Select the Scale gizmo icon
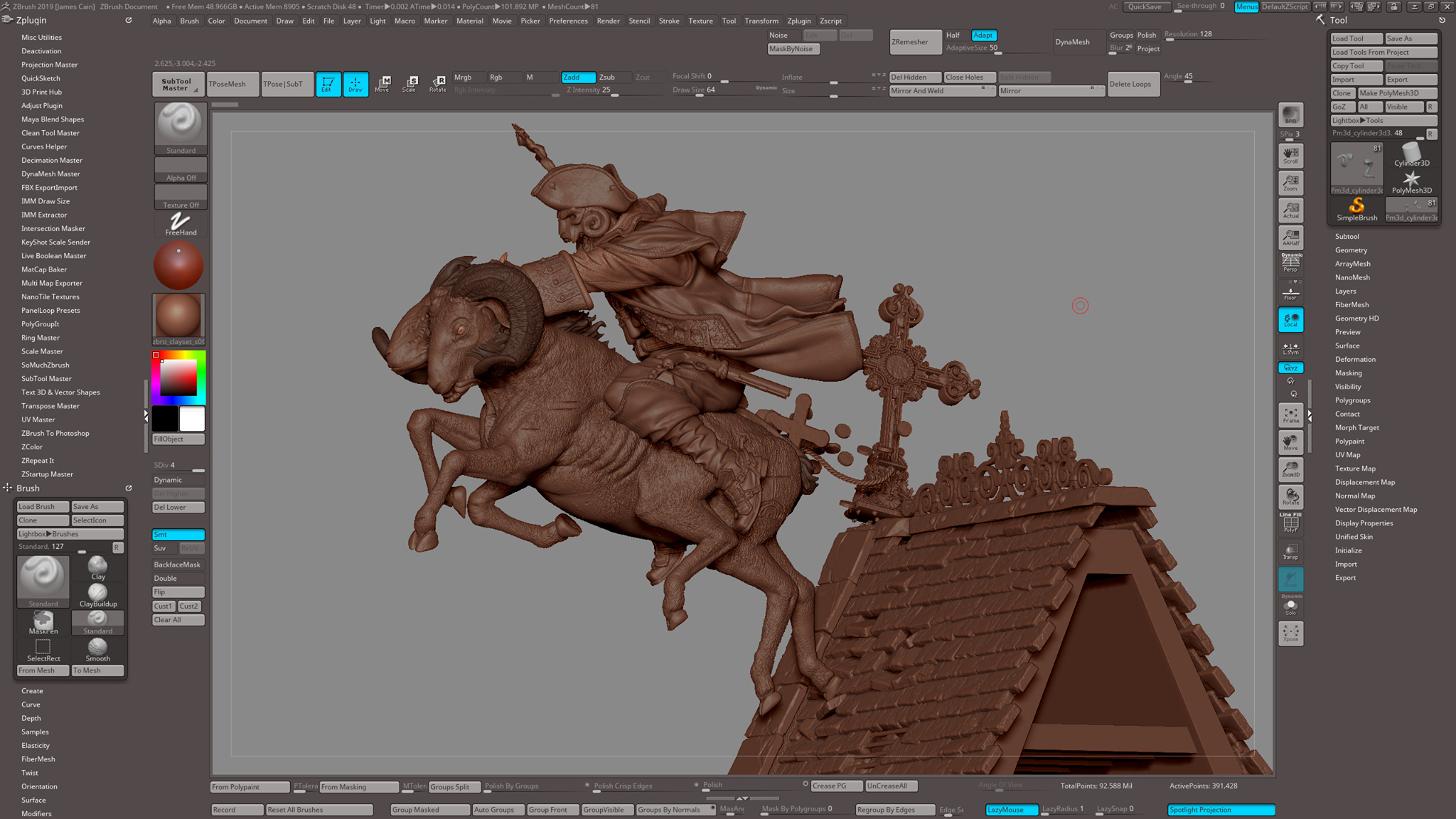This screenshot has width=1456, height=819. click(410, 84)
